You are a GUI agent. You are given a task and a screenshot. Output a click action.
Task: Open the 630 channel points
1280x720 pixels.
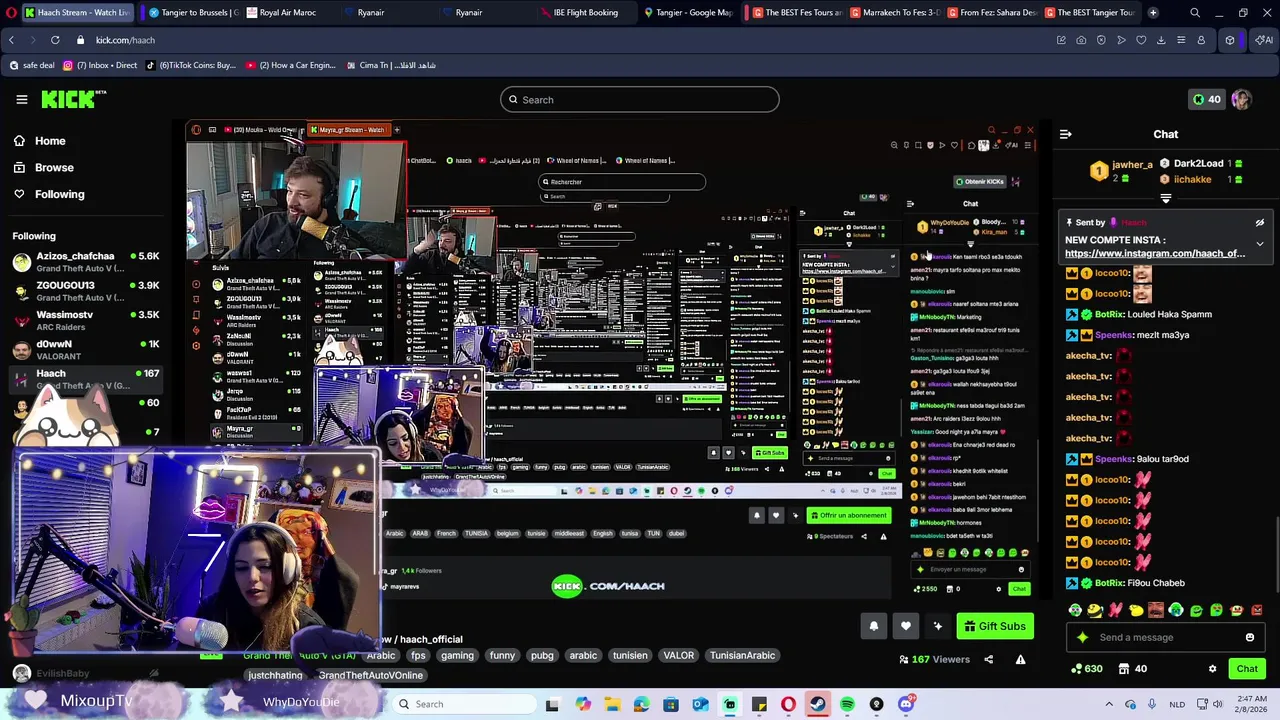pos(1086,669)
